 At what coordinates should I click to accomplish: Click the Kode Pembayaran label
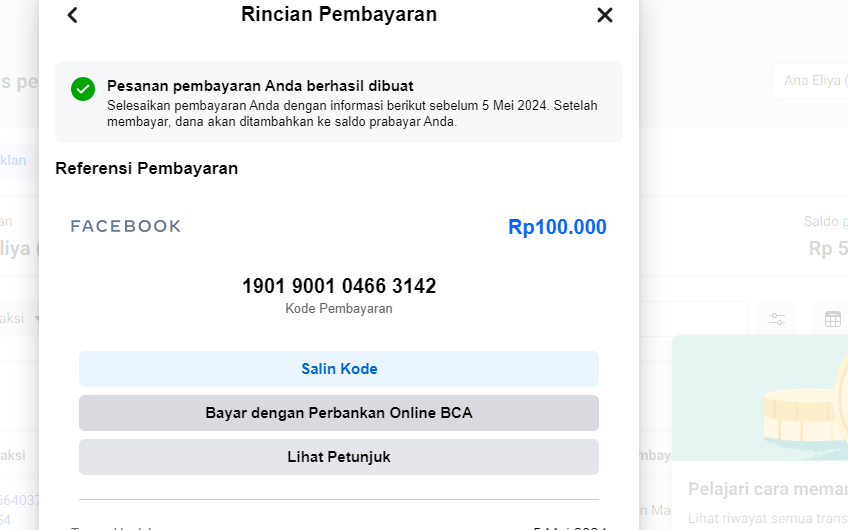tap(338, 309)
